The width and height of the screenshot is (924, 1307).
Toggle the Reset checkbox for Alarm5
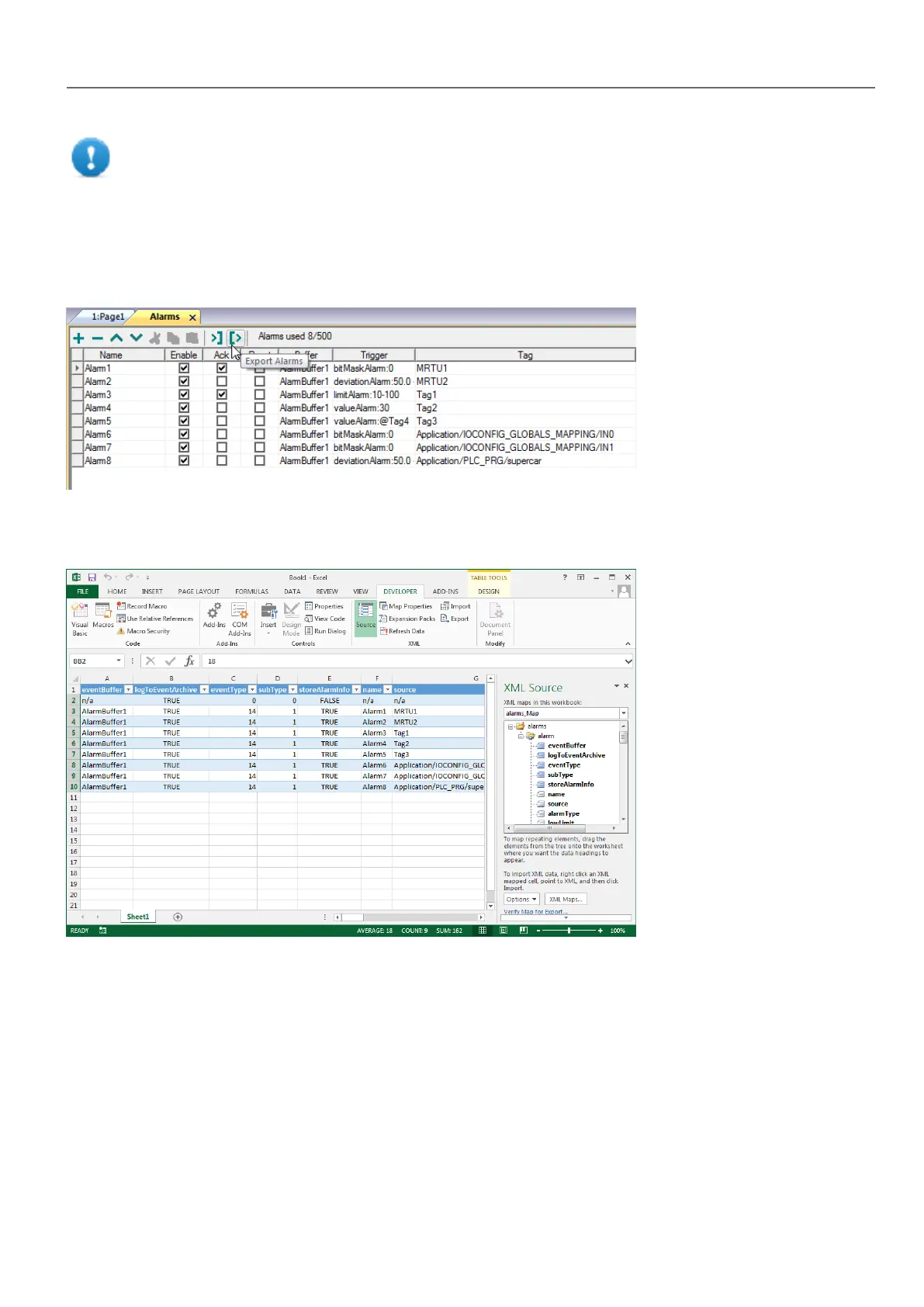click(x=260, y=421)
